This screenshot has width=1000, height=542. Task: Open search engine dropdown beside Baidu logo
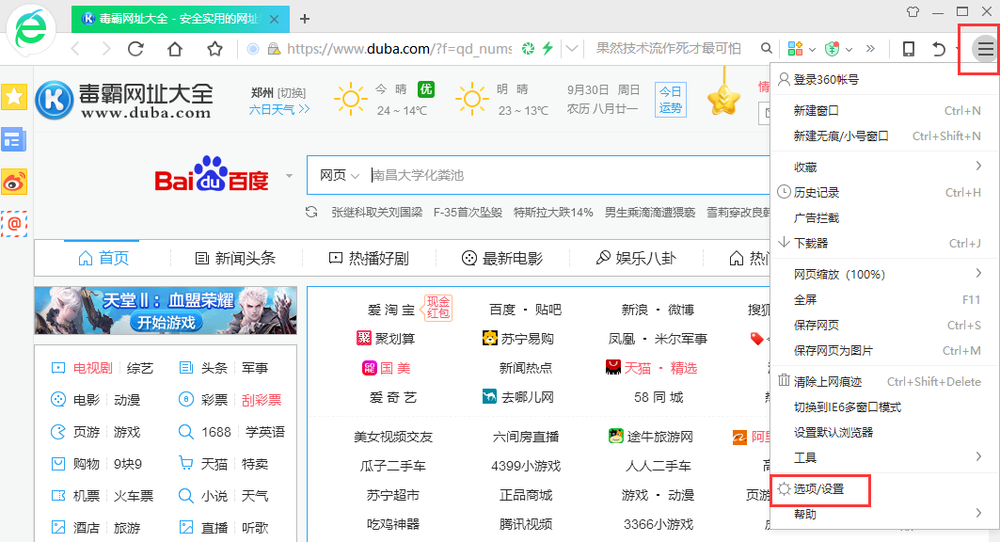(289, 176)
